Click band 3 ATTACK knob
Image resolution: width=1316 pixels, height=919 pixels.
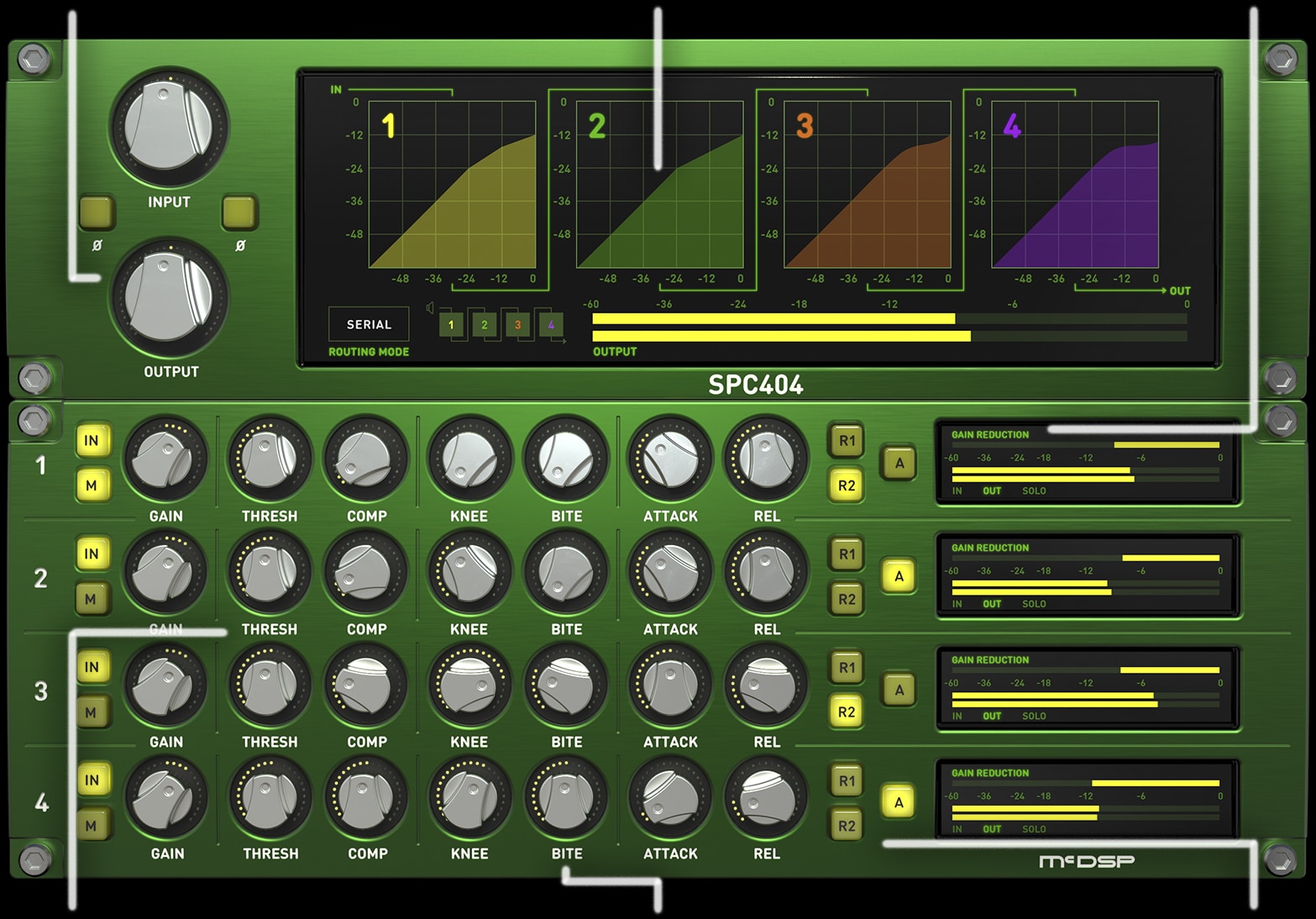(670, 686)
